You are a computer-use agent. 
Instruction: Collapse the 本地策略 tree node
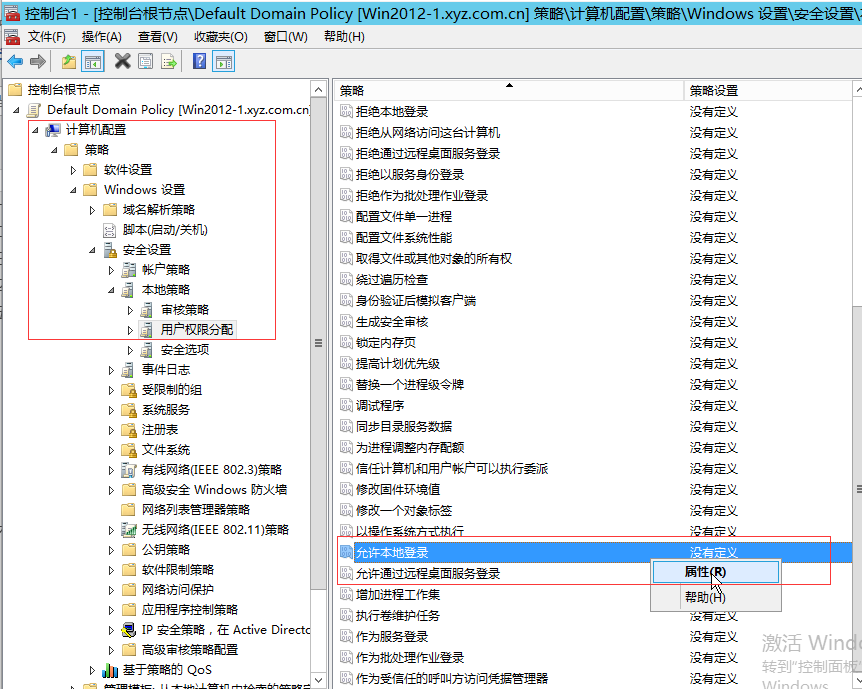[111, 290]
